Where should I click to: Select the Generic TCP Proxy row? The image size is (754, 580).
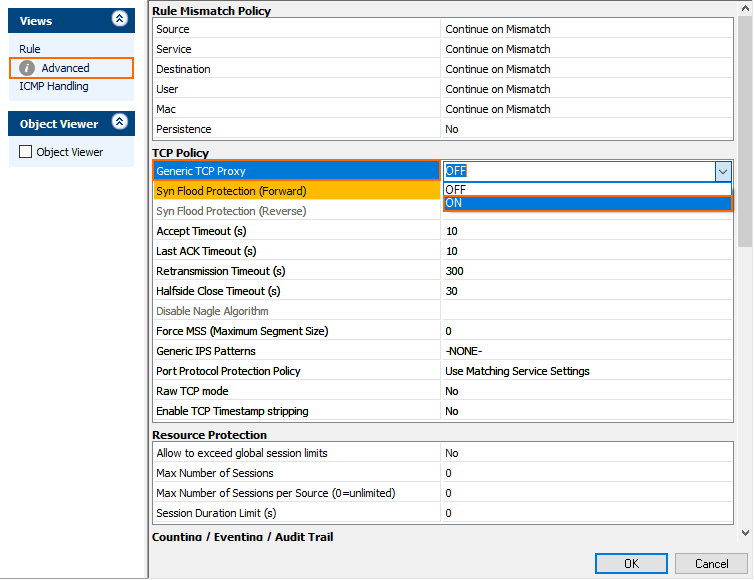(x=297, y=171)
